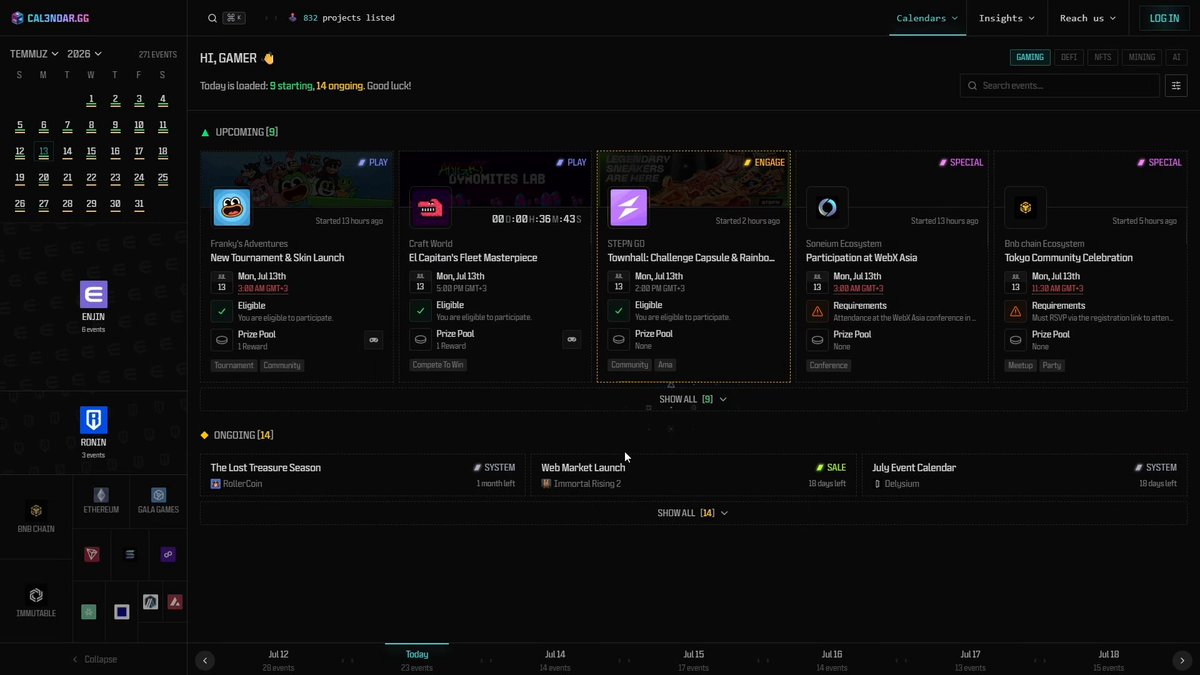Image resolution: width=1200 pixels, height=675 pixels.
Task: Select the Immutable chain icon
Action: click(36, 595)
